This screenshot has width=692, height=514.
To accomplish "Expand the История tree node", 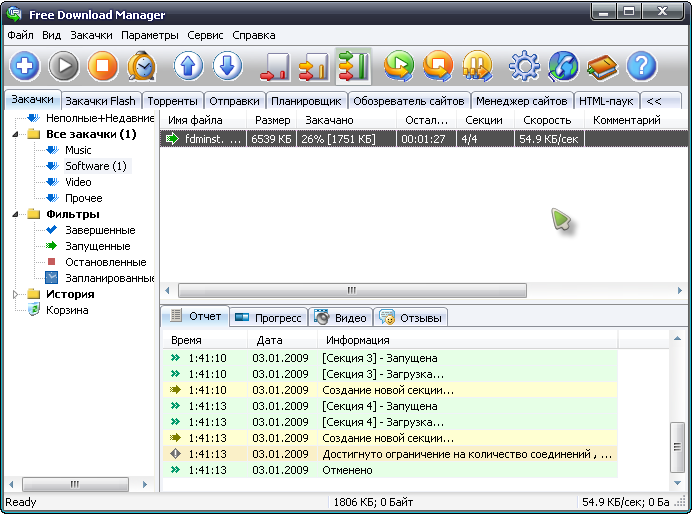I will pyautogui.click(x=15, y=294).
